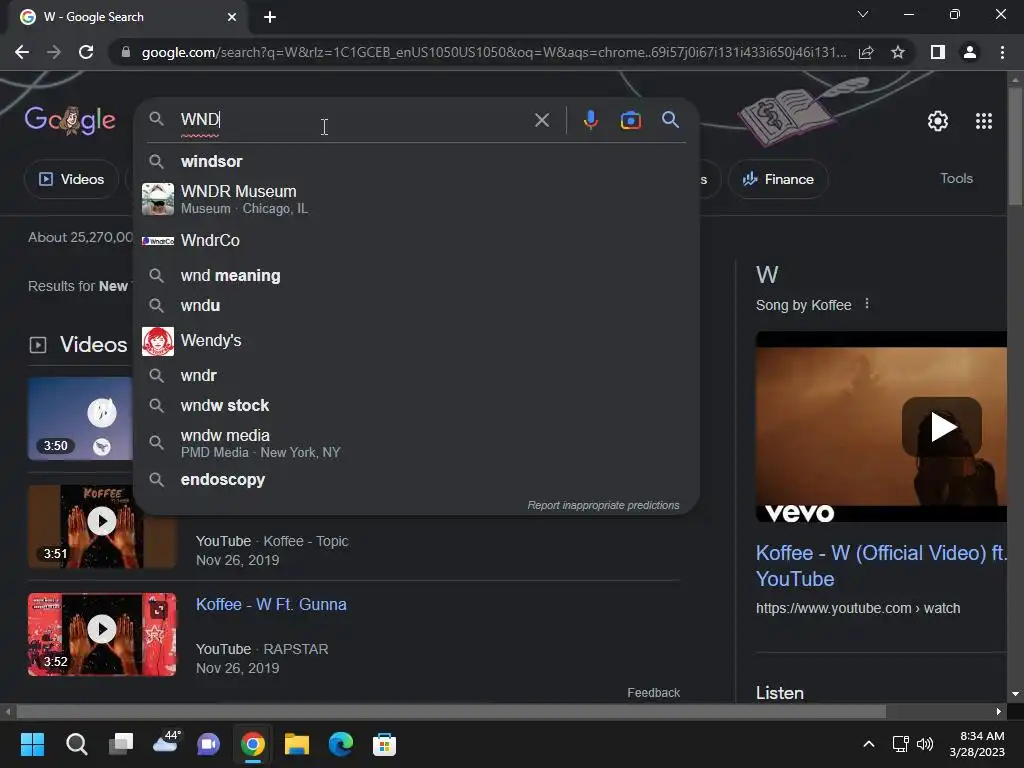Click the Feedback link
Image resolution: width=1024 pixels, height=768 pixels.
(653, 693)
